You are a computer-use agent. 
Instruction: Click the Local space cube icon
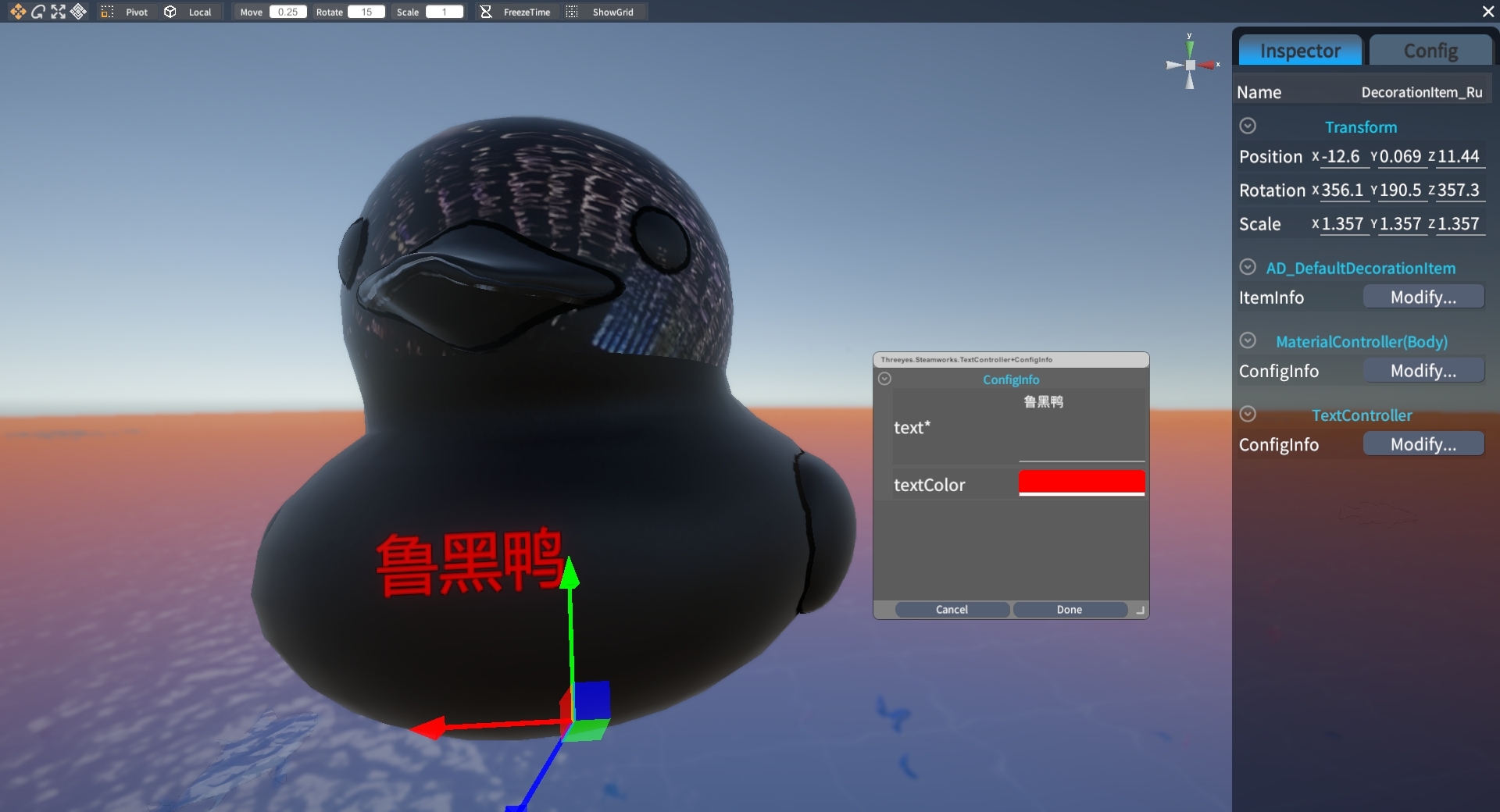click(170, 12)
